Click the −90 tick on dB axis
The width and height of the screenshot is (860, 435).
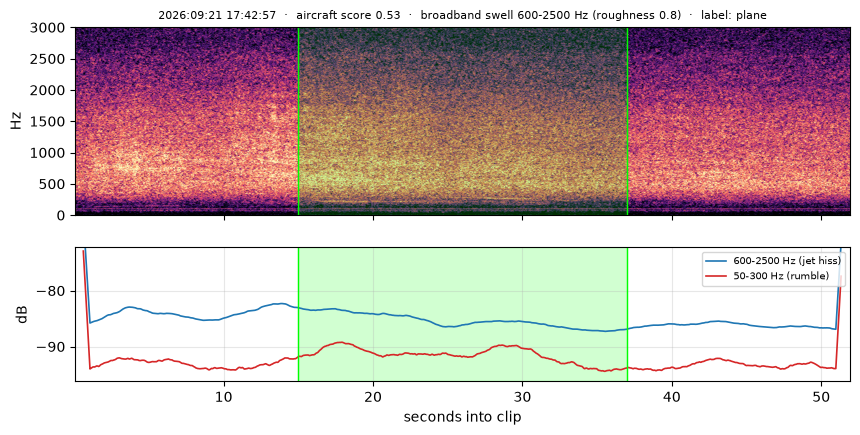pos(50,347)
